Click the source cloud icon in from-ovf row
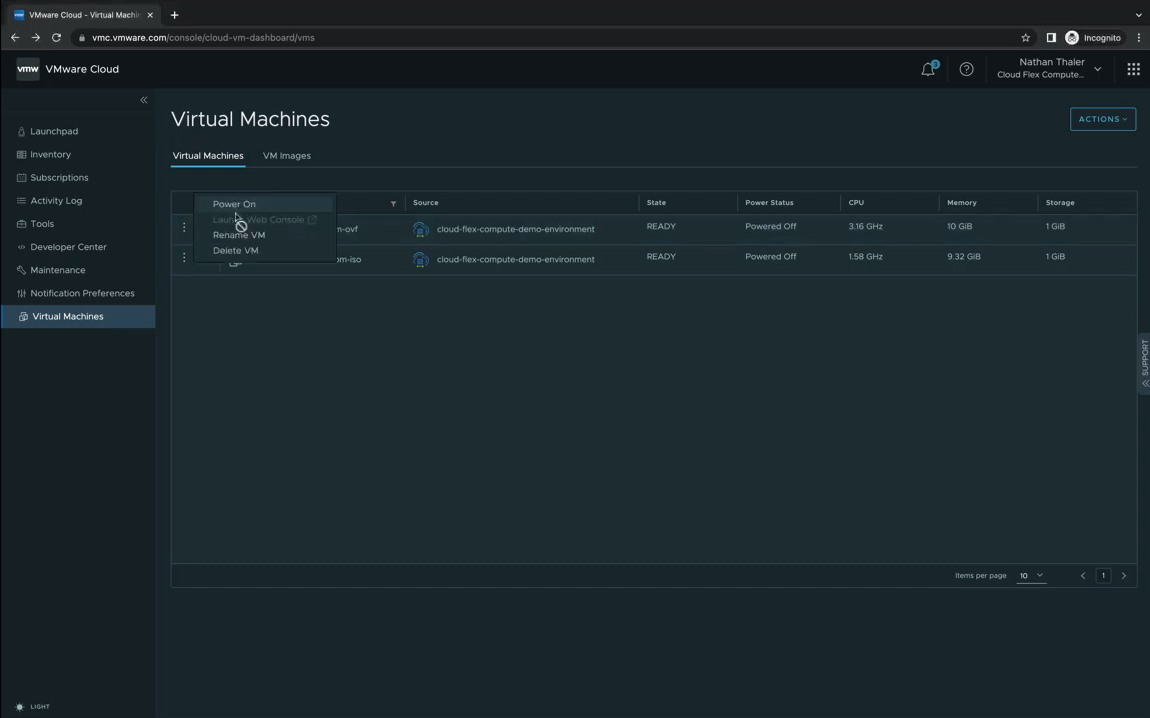This screenshot has width=1150, height=718. tap(421, 230)
